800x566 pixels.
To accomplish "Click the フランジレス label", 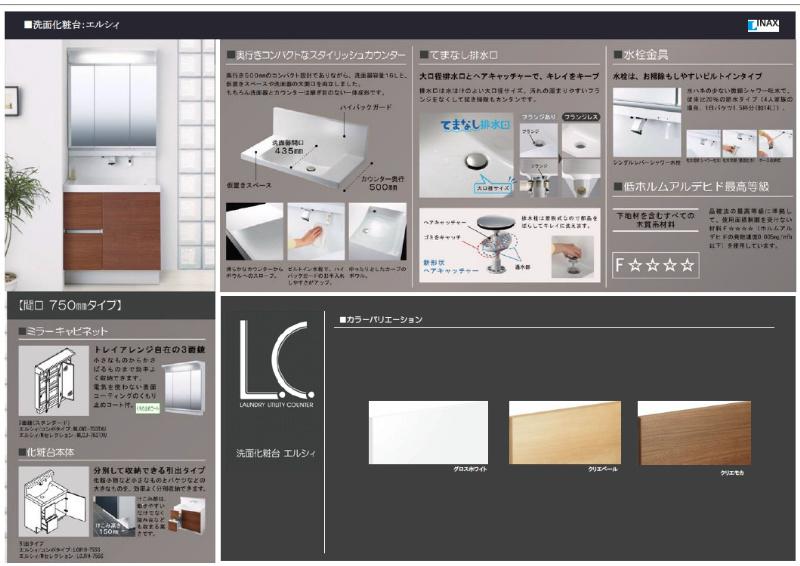I will tap(582, 116).
